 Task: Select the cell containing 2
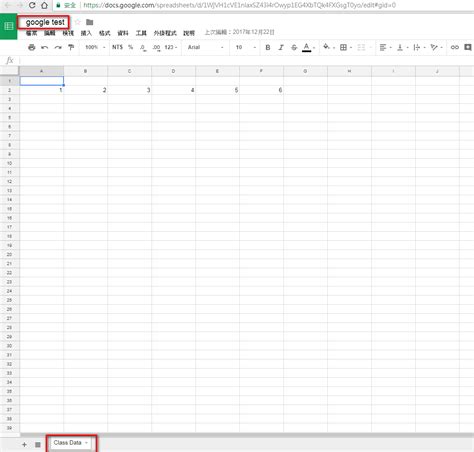click(x=86, y=90)
